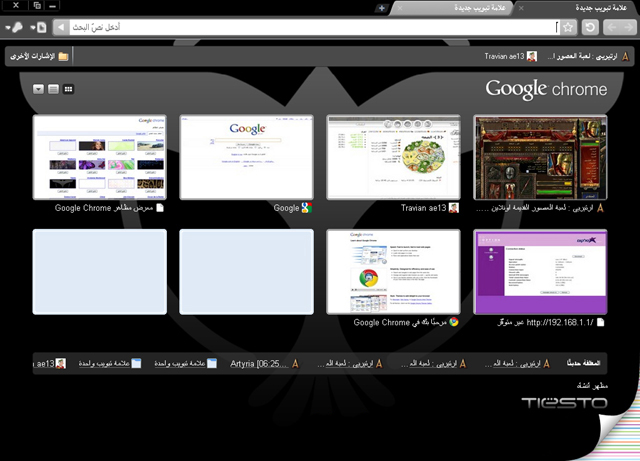
Task: Open the Travian ae13 bookmark in bookmarks bar
Action: pyautogui.click(x=510, y=56)
